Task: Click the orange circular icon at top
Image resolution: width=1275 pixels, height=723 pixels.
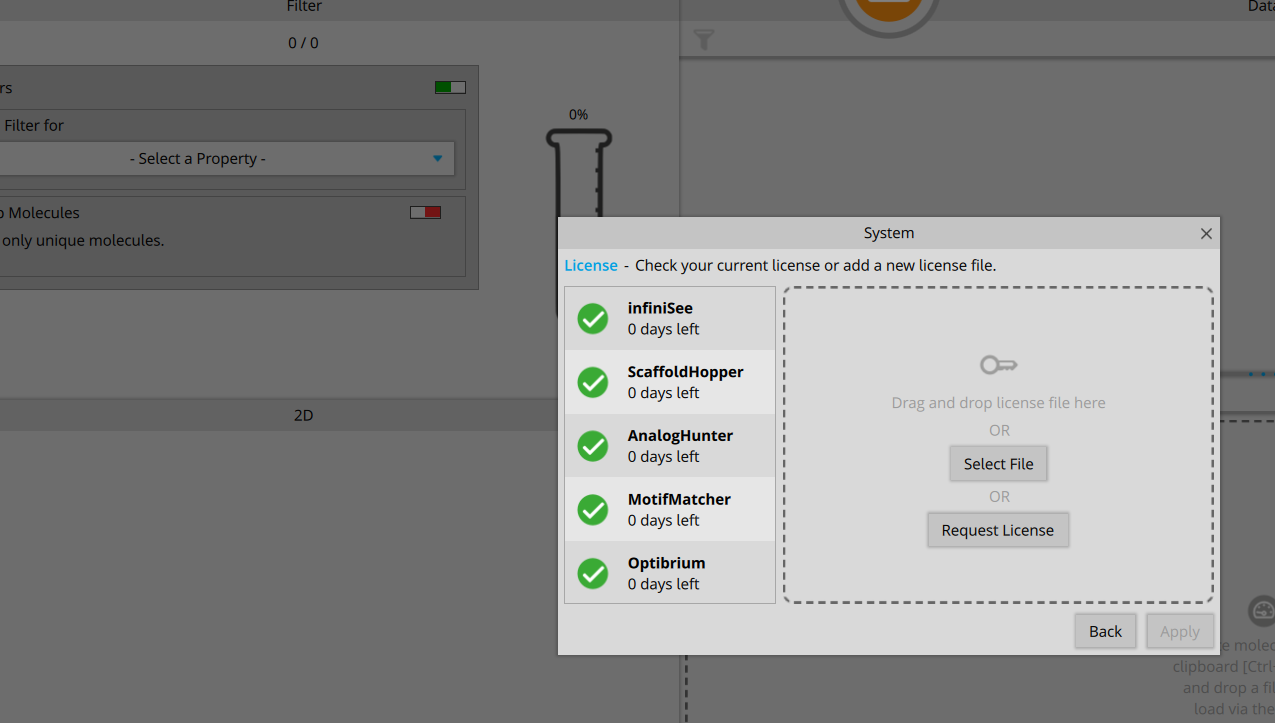Action: [x=888, y=10]
